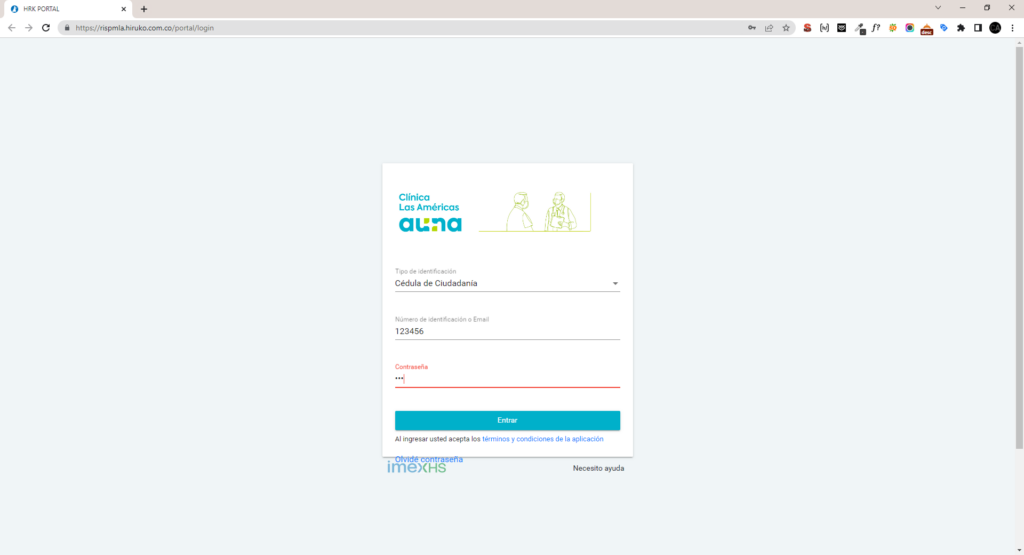Open the Extensions puzzle piece icon
This screenshot has width=1024, height=555.
click(961, 27)
